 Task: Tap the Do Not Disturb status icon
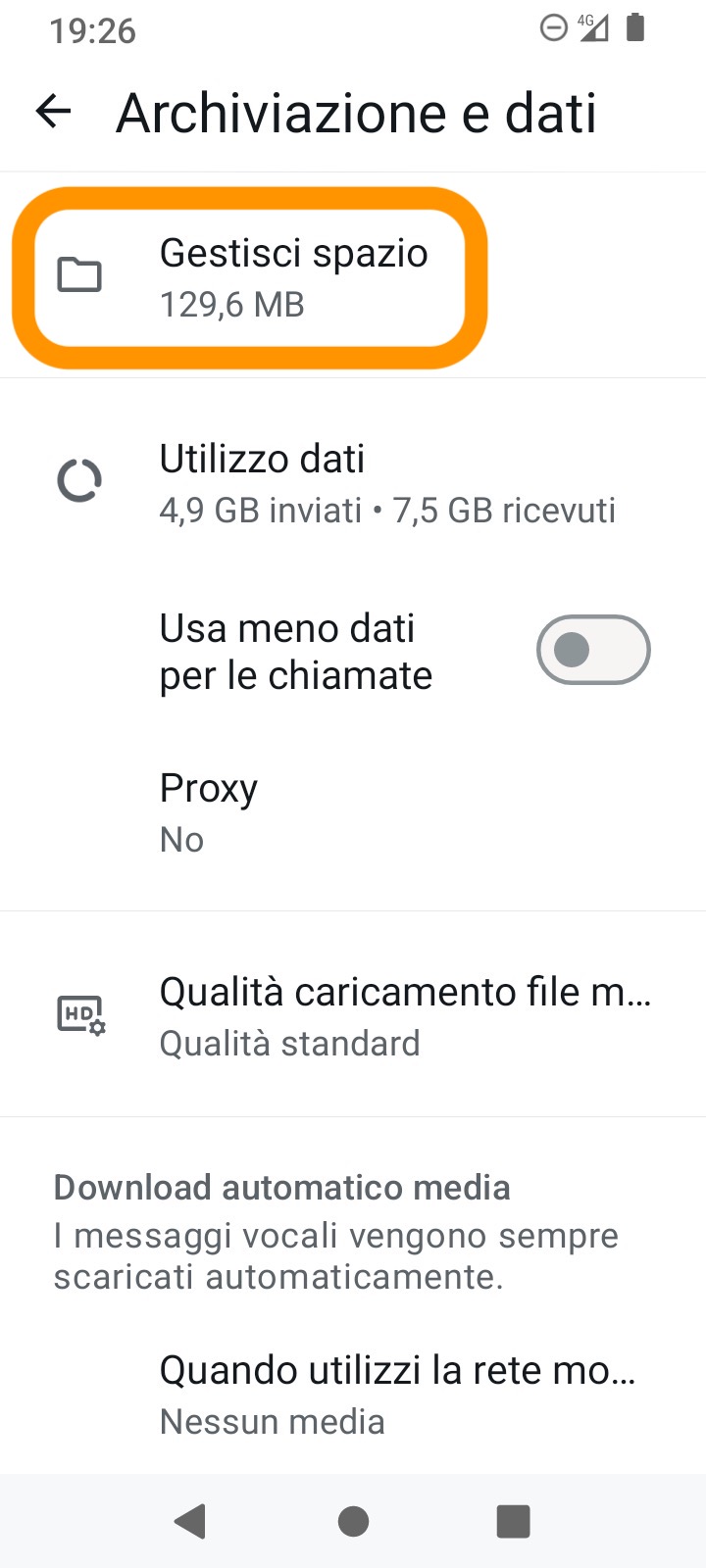coord(554,27)
